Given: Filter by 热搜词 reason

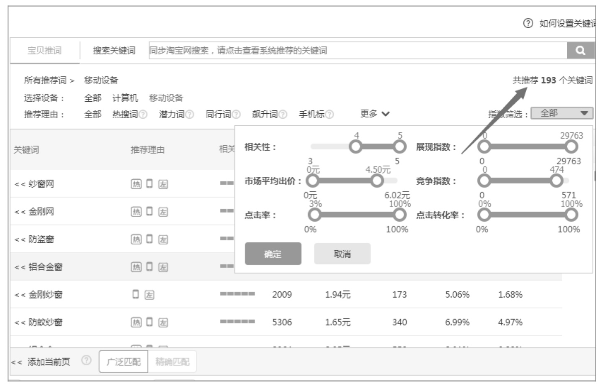Looking at the screenshot, I should (x=125, y=114).
